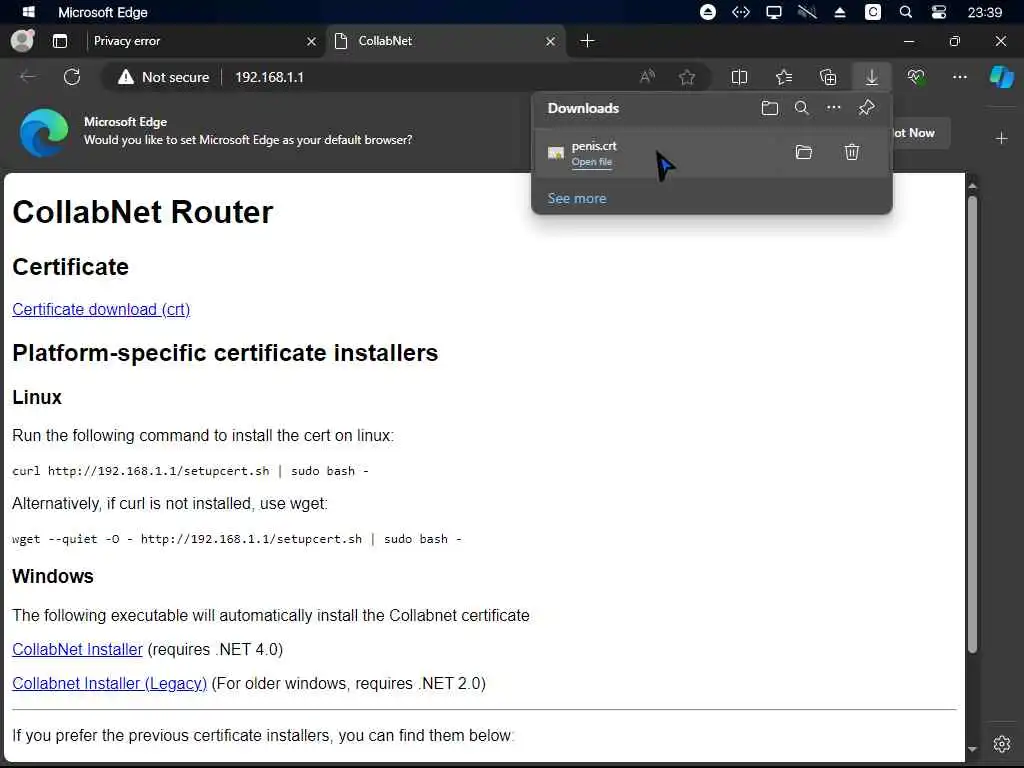Click the muted sound icon in system bar
The width and height of the screenshot is (1024, 768).
807,12
